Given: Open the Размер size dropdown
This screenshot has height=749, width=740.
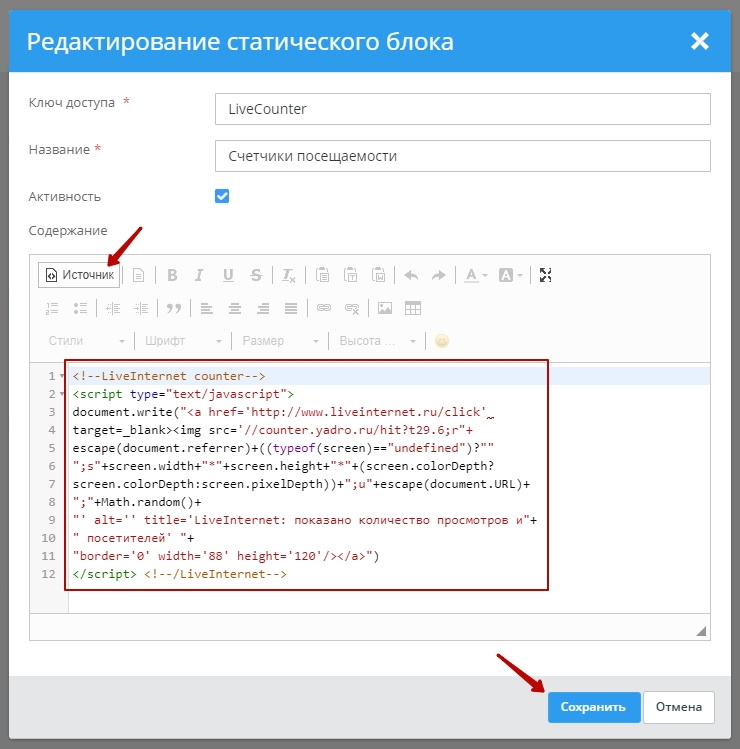Looking at the screenshot, I should click(x=280, y=341).
